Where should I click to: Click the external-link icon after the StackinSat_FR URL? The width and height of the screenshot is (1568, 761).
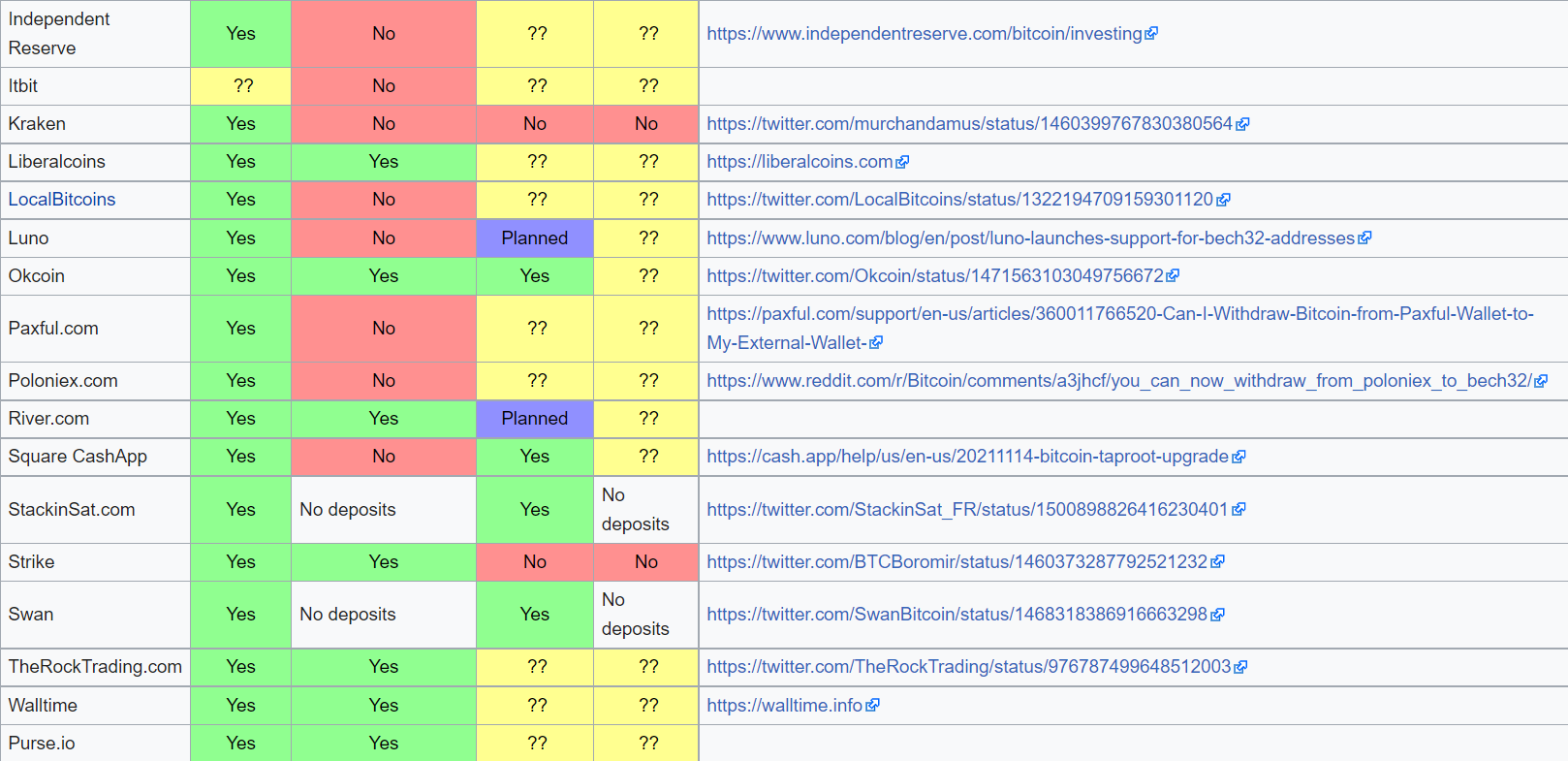[x=1239, y=510]
